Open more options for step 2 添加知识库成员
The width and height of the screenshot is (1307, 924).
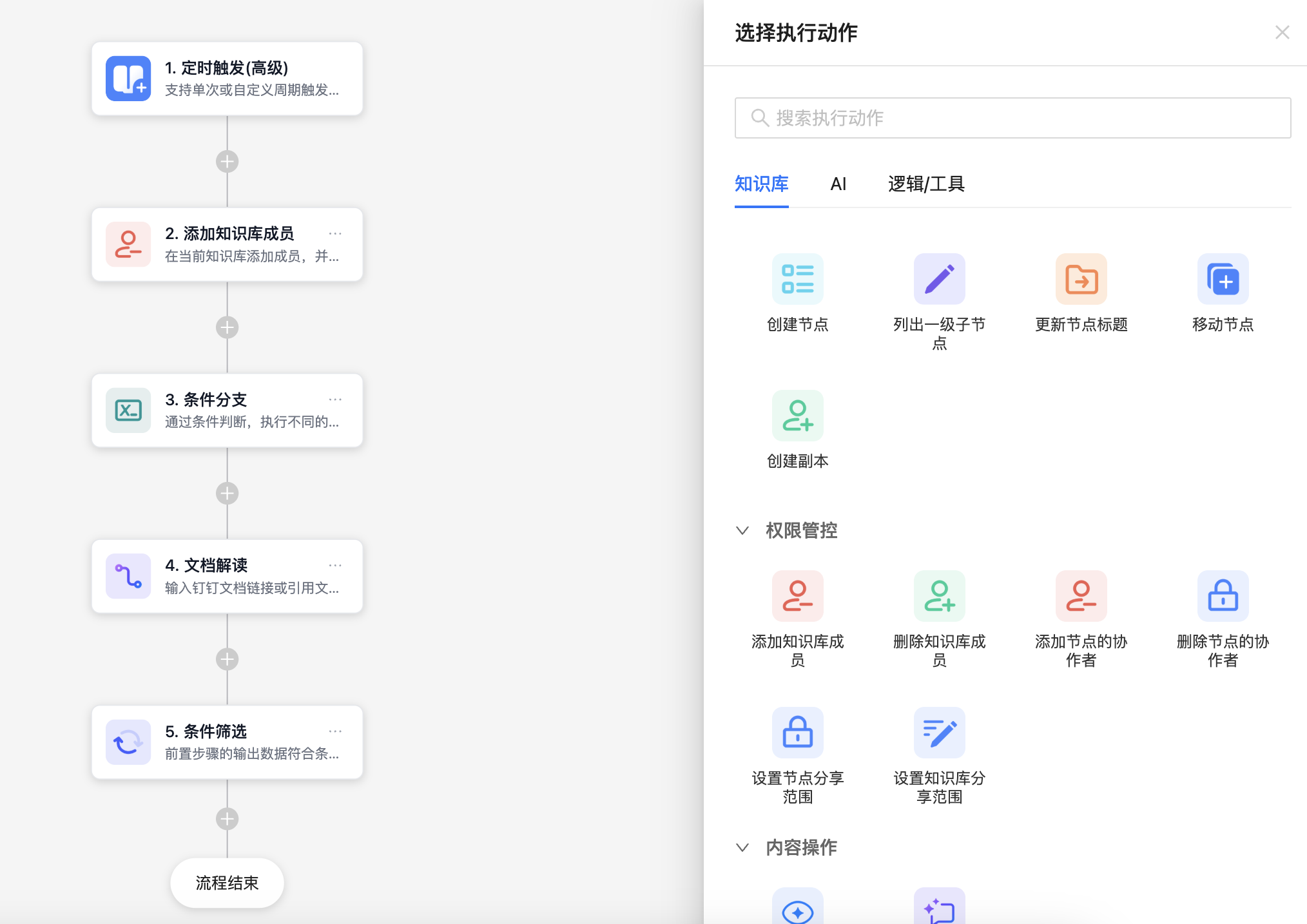tap(335, 233)
